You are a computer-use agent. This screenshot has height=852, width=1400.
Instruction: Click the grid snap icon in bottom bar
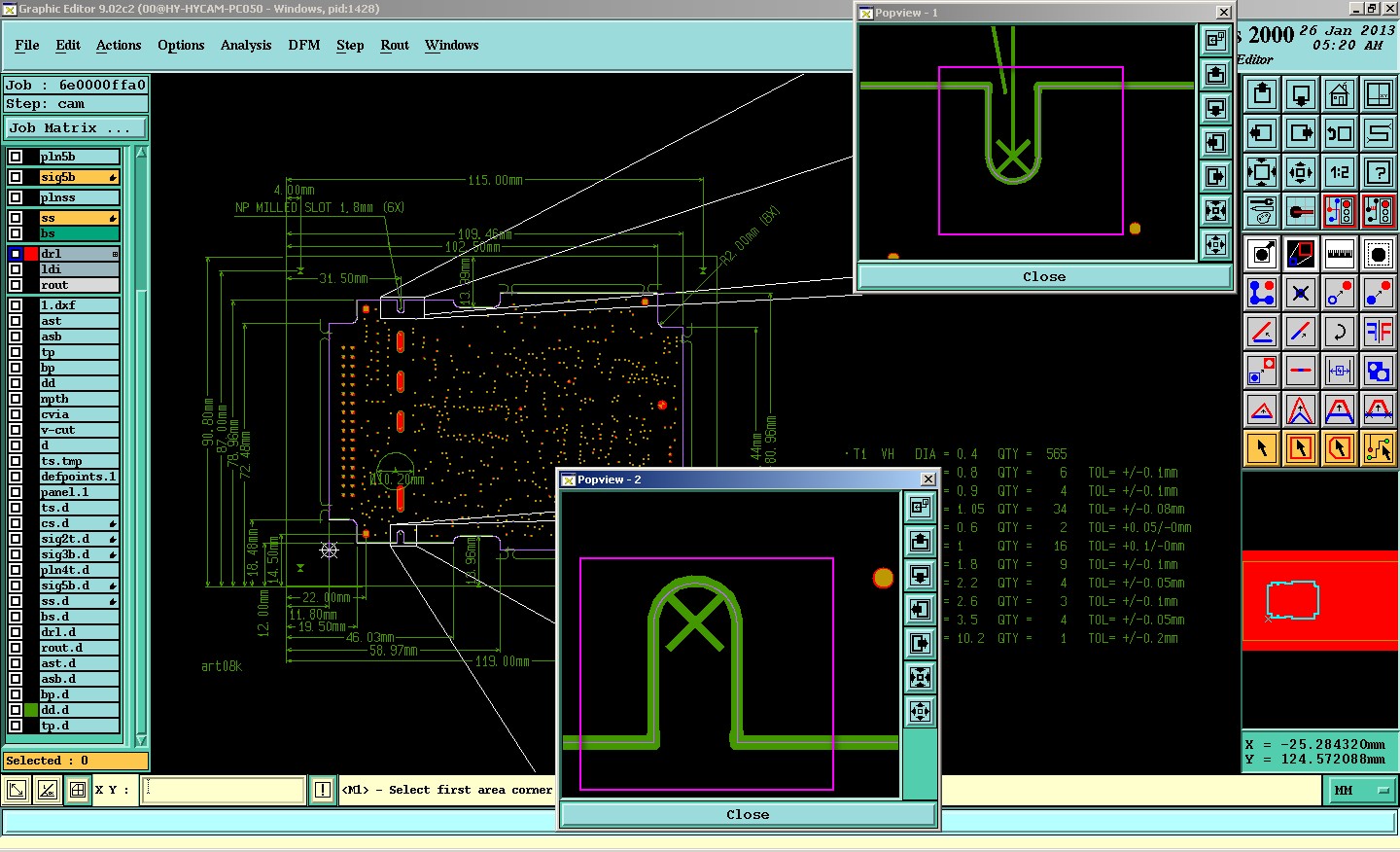78,790
